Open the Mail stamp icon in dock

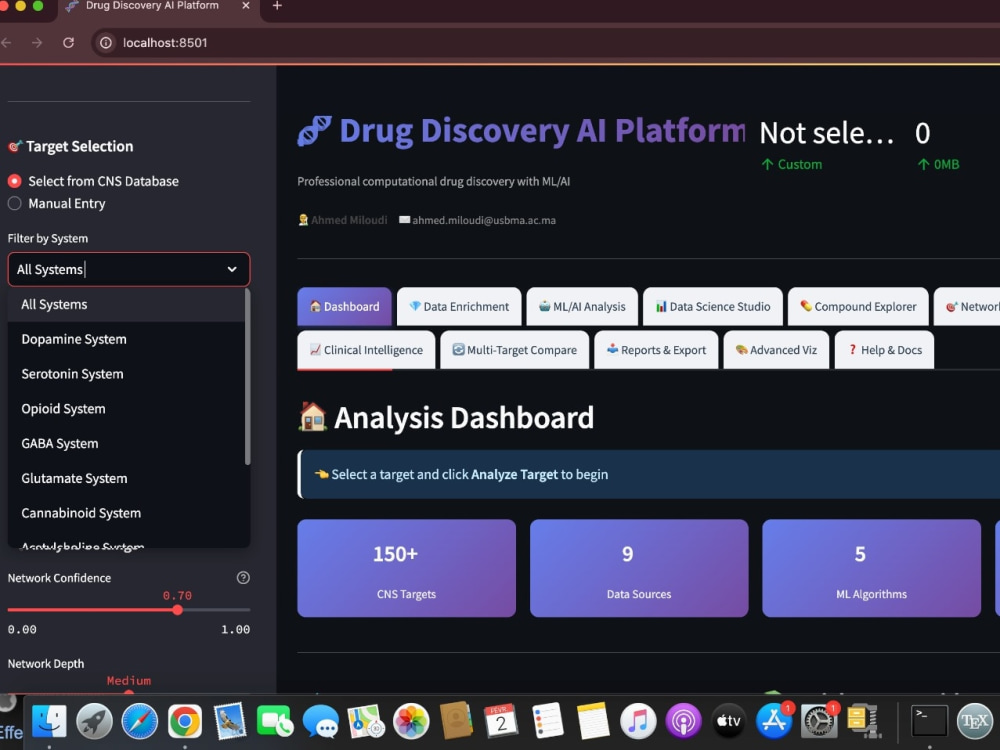pos(230,721)
